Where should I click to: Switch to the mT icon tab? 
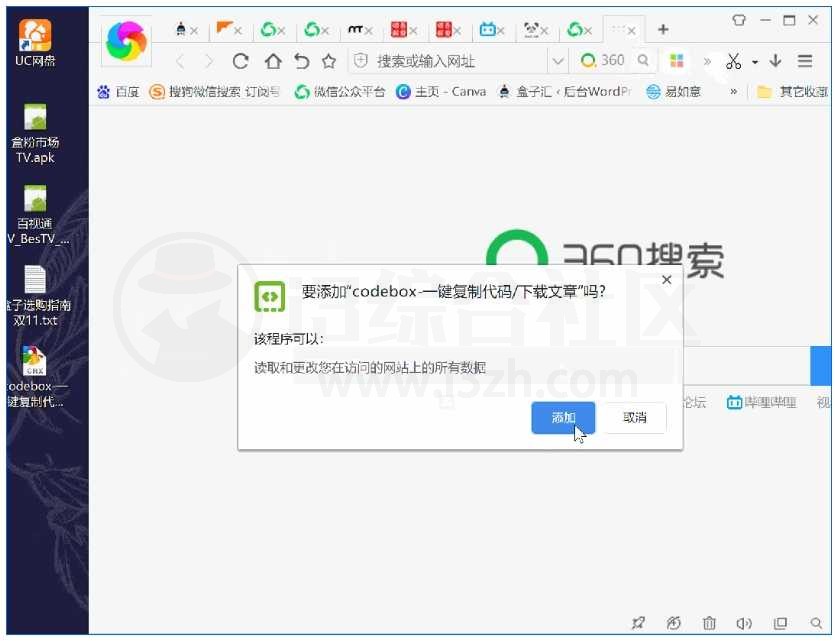(355, 29)
